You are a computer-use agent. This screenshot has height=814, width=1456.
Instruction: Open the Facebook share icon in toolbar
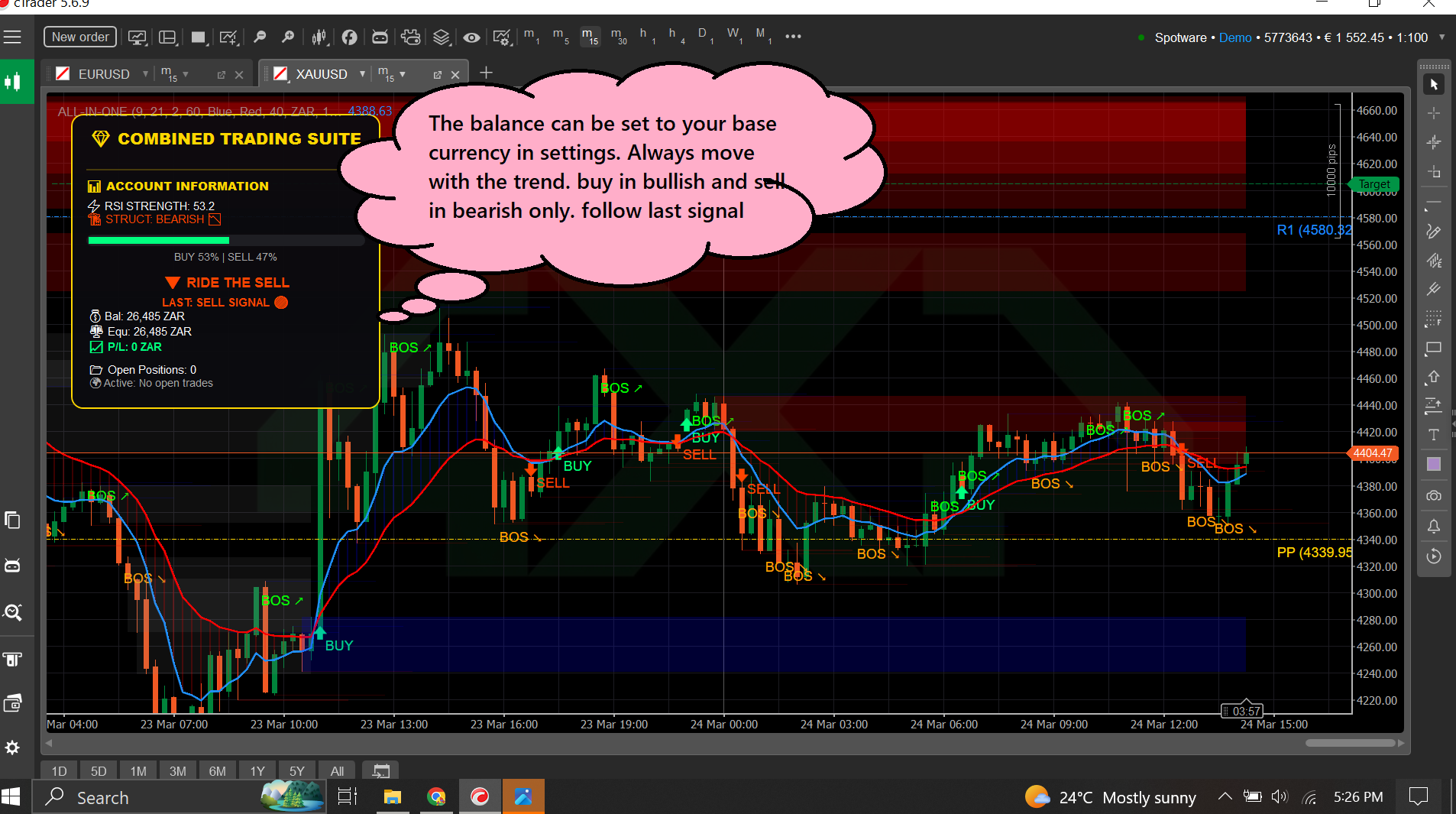(x=349, y=37)
